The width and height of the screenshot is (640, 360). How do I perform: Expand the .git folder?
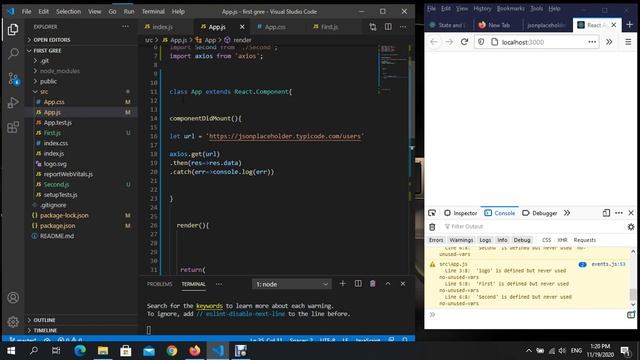[x=82, y=61]
